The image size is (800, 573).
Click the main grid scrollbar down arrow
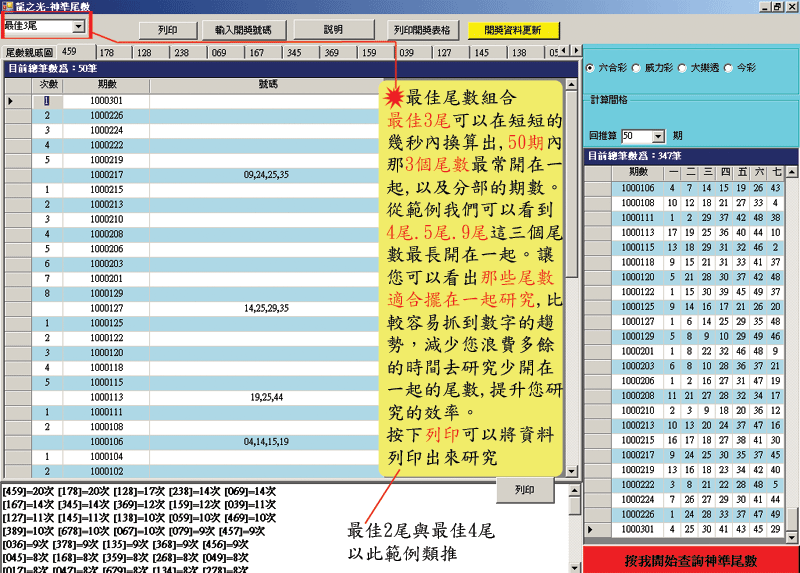tap(571, 472)
